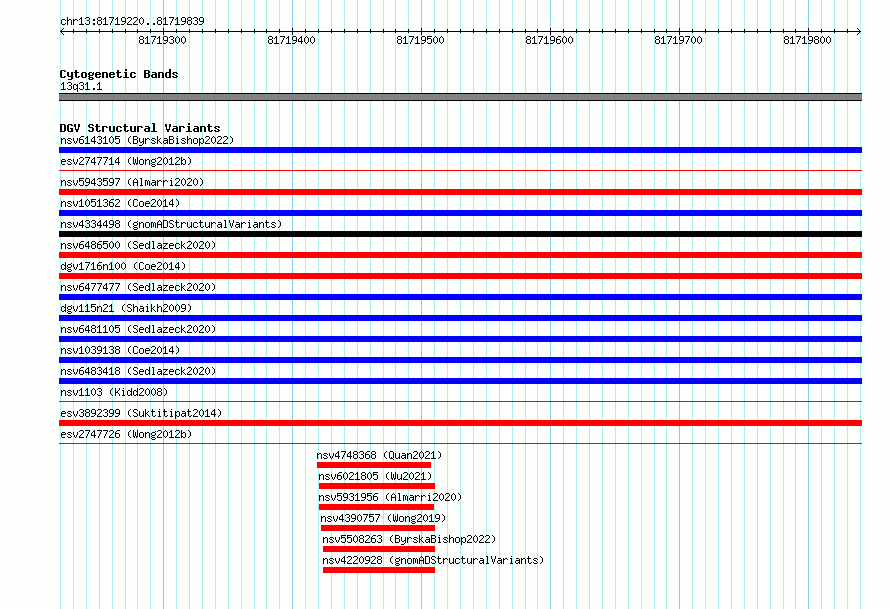Open nsv1039138 (Coe2014) variant label
The width and height of the screenshot is (890, 609).
point(120,350)
